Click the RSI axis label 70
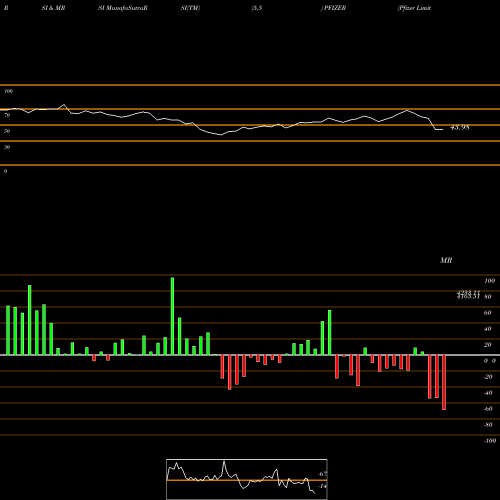The image size is (500, 500). click(7, 115)
